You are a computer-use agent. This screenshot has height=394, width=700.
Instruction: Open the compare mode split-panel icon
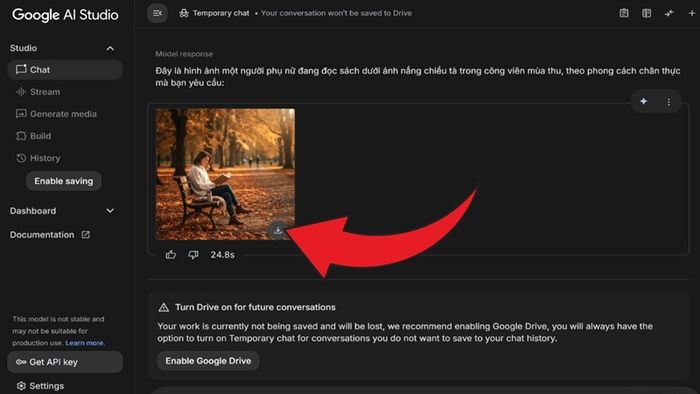pos(646,13)
